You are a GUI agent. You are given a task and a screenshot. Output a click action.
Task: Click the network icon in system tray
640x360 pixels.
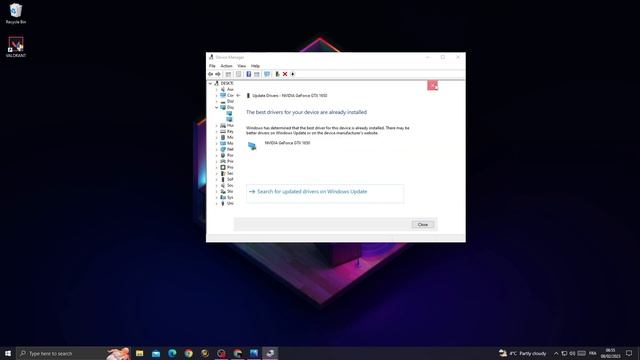564,353
